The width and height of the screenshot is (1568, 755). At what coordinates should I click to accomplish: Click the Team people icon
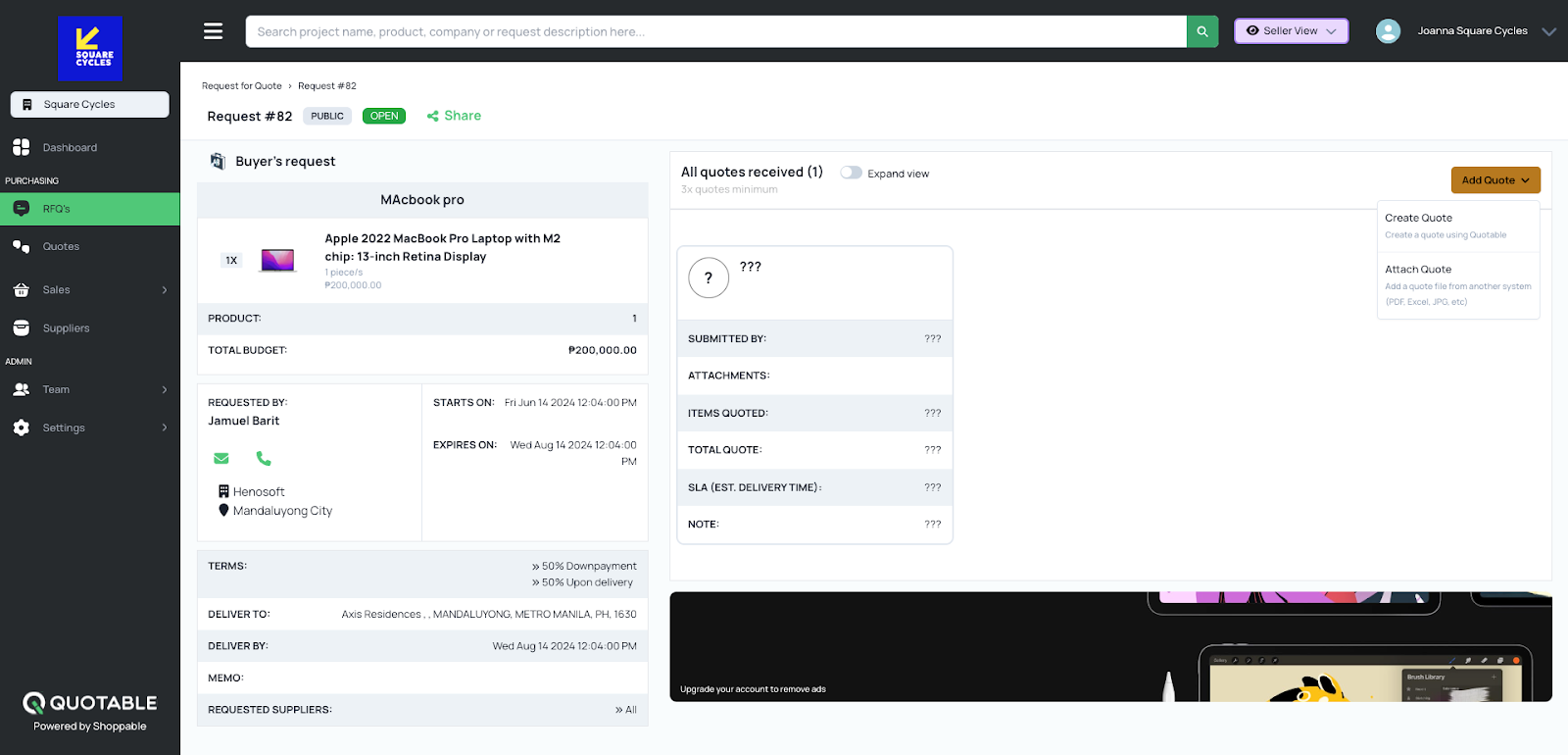point(22,389)
